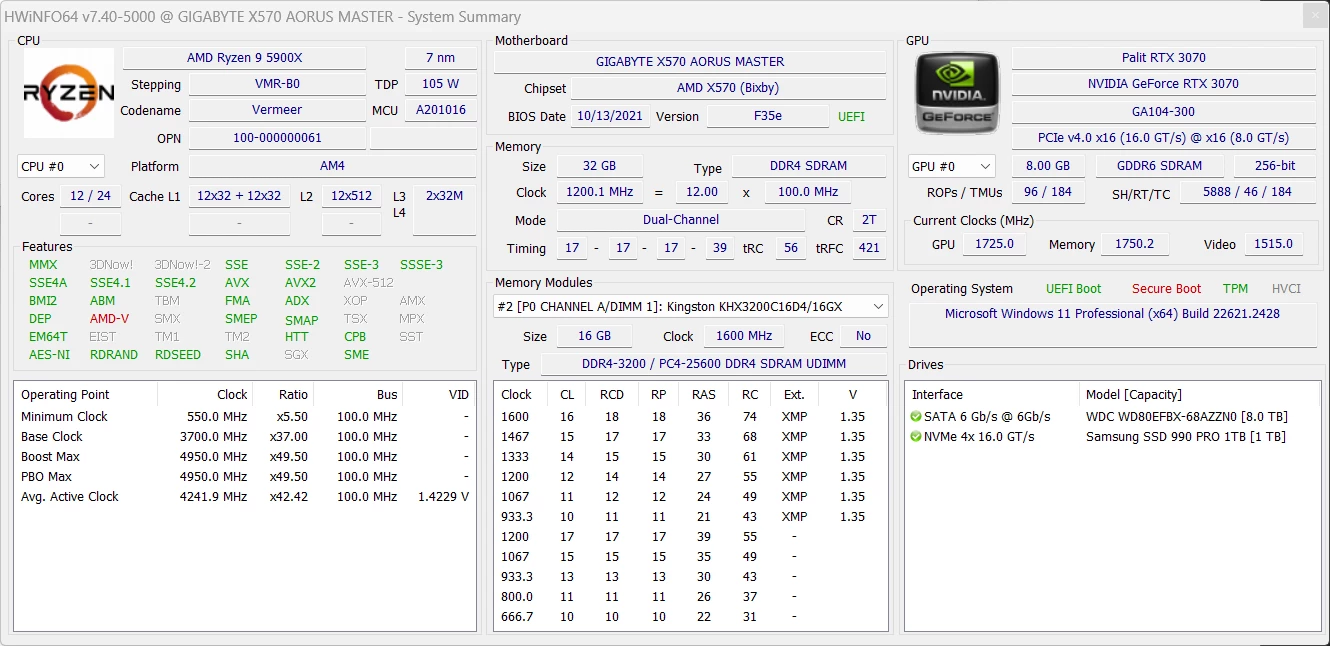Screen dimensions: 1330x646
Task: Click the 7 nm process field
Action: pyautogui.click(x=440, y=58)
